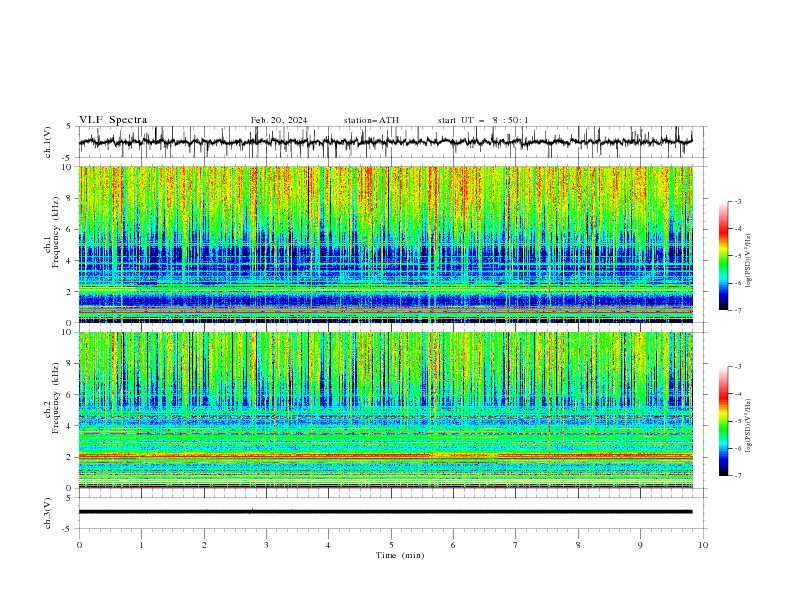The width and height of the screenshot is (792, 612).
Task: Click the lower PSD color scale bar
Action: point(723,421)
